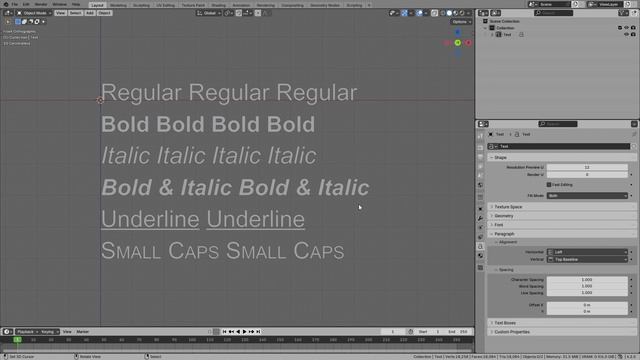Switch viewport shading to solid
The width and height of the screenshot is (640, 360).
tap(449, 13)
